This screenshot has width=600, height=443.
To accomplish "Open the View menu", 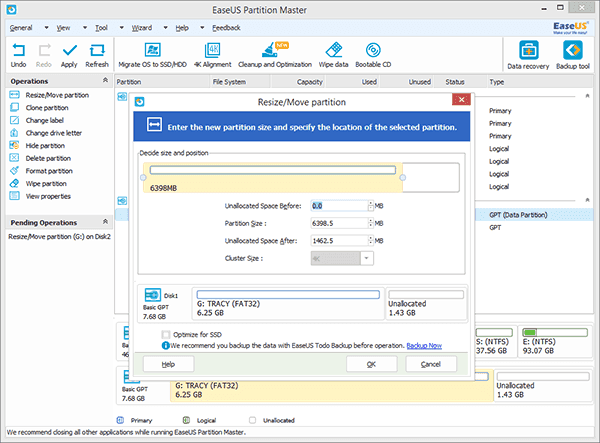I will tap(64, 28).
